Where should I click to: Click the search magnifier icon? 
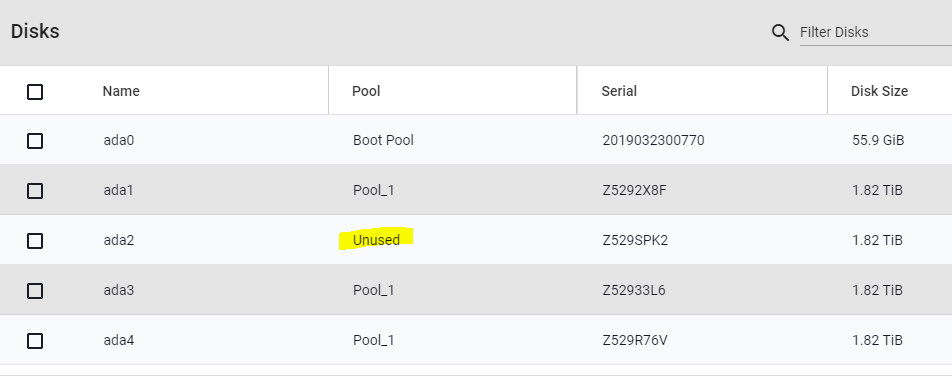(780, 32)
